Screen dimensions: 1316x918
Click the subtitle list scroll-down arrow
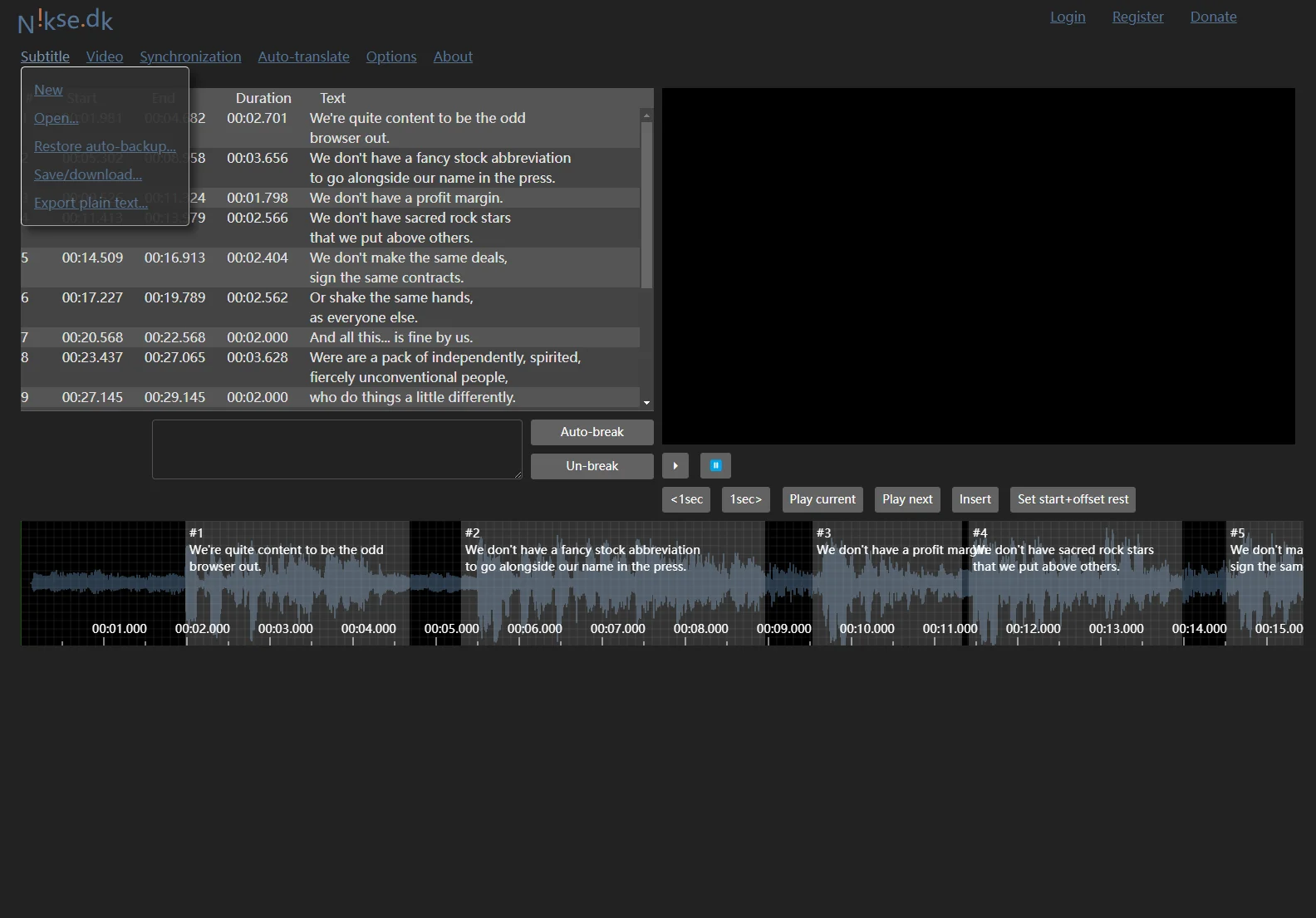(646, 403)
